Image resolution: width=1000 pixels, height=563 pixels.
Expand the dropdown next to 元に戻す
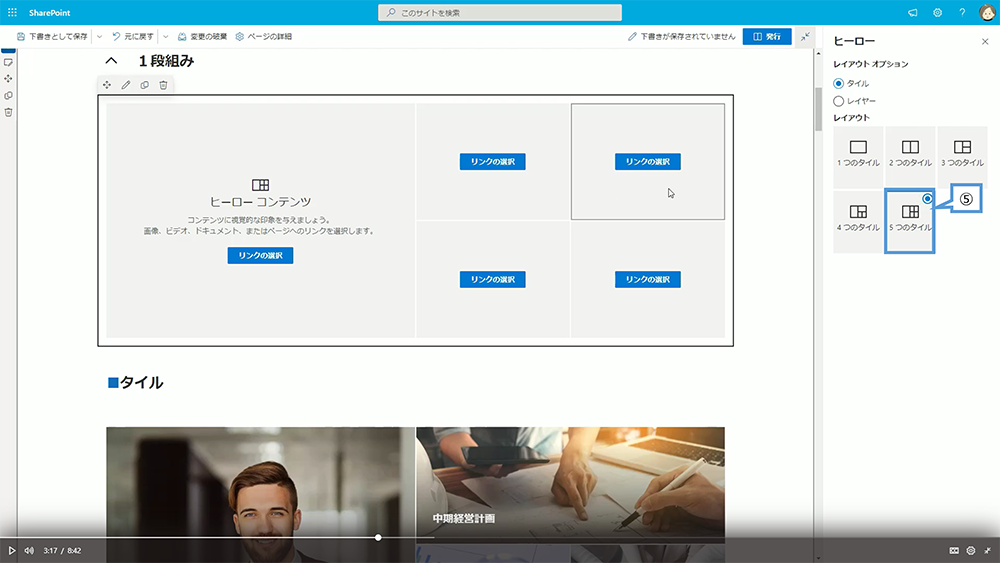[x=165, y=36]
